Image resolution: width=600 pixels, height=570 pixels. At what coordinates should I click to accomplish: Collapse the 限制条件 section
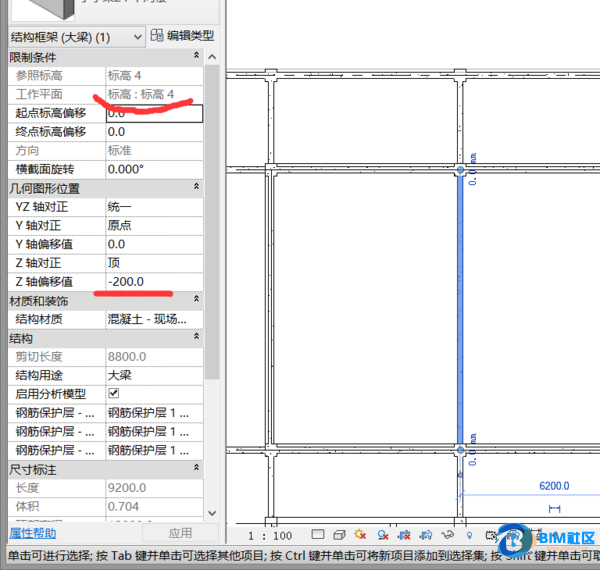(x=196, y=57)
